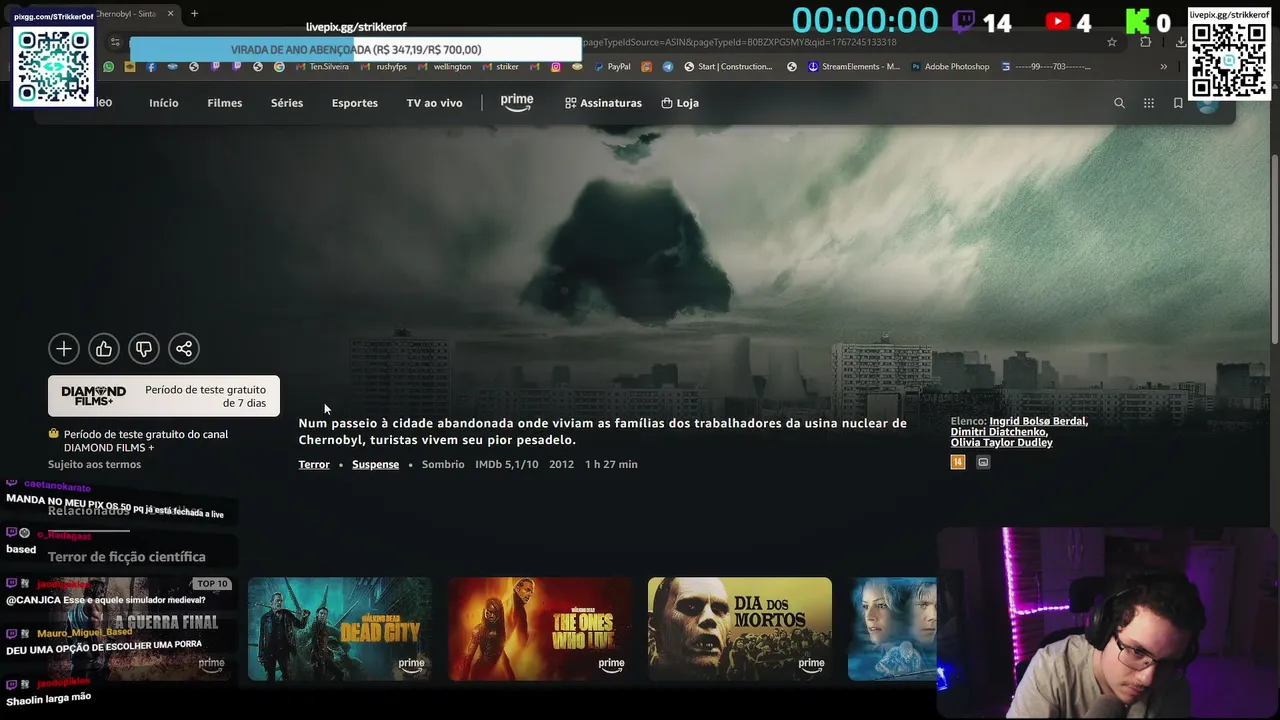The image size is (1280, 720).
Task: Open the Start | Construction bookmark
Action: coord(728,67)
